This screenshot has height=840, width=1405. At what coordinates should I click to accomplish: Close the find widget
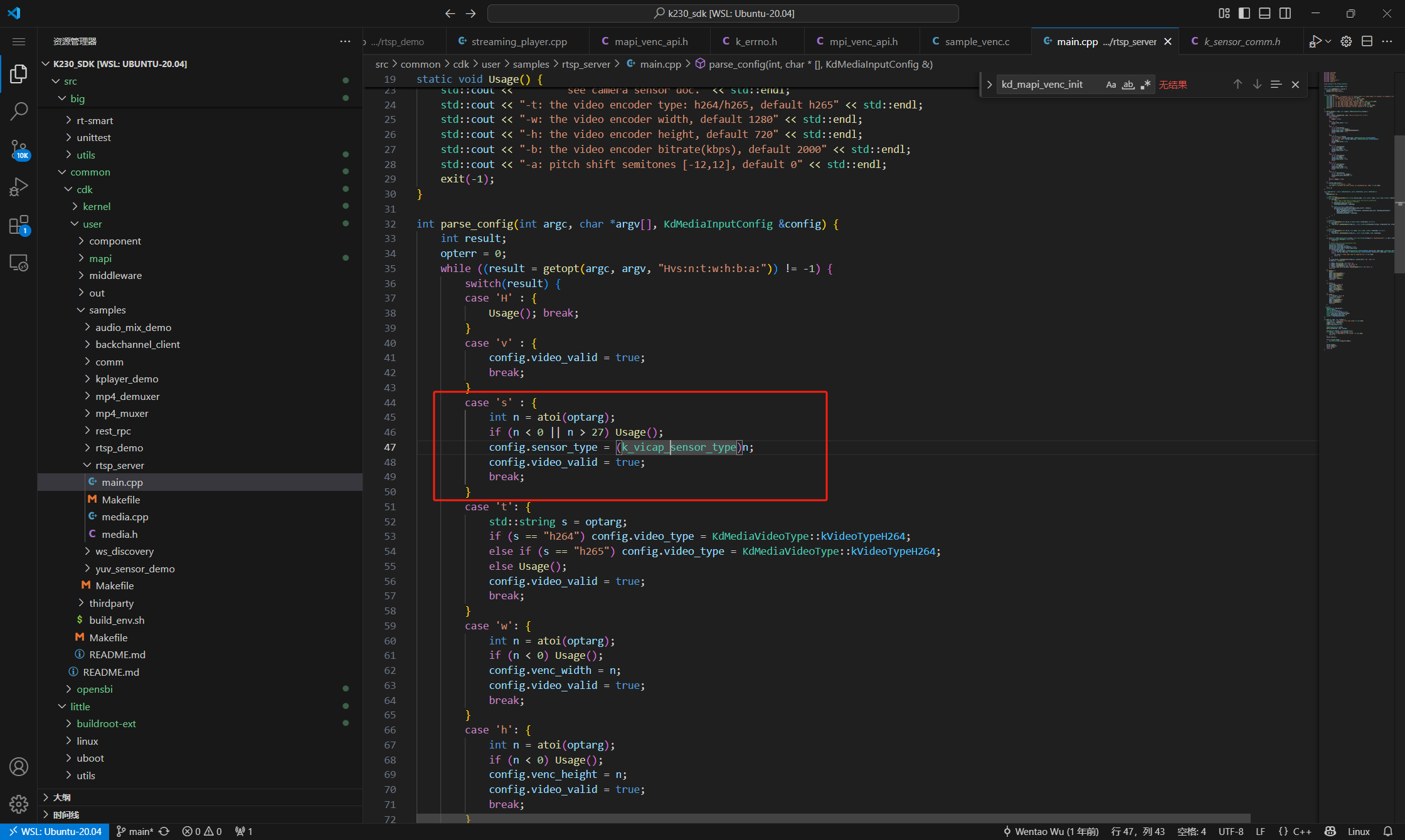(1295, 85)
